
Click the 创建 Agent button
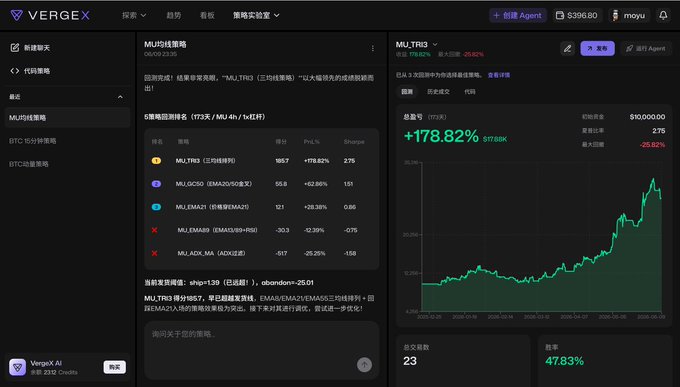point(518,15)
